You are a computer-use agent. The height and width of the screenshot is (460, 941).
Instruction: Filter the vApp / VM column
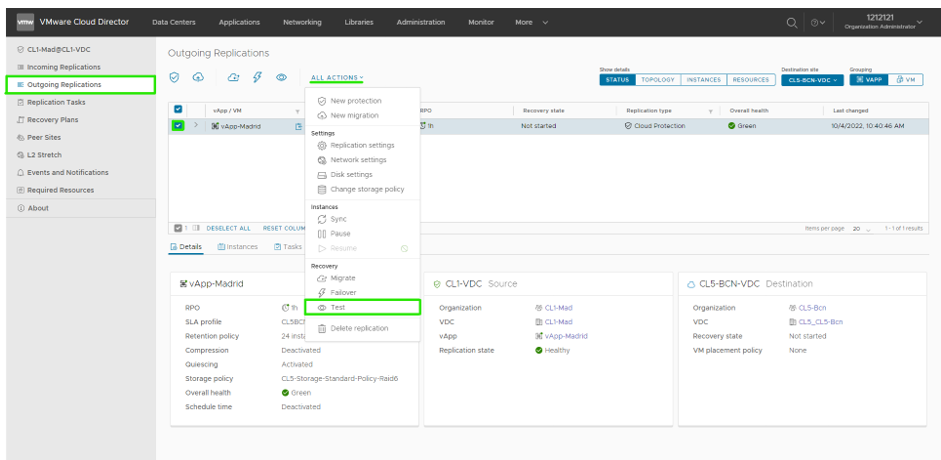tap(297, 111)
